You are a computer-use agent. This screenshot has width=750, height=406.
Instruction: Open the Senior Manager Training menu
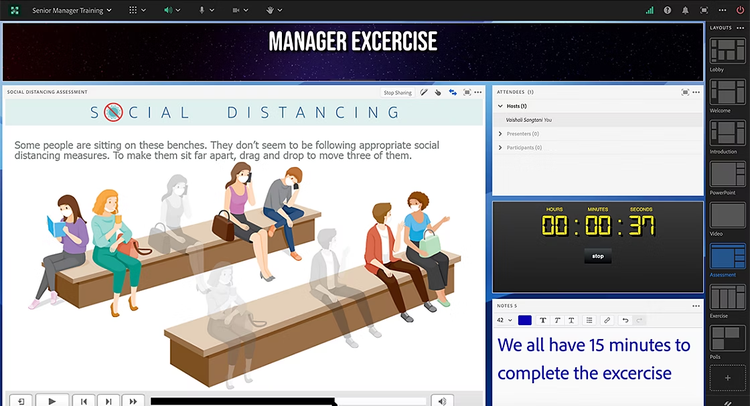click(x=72, y=10)
